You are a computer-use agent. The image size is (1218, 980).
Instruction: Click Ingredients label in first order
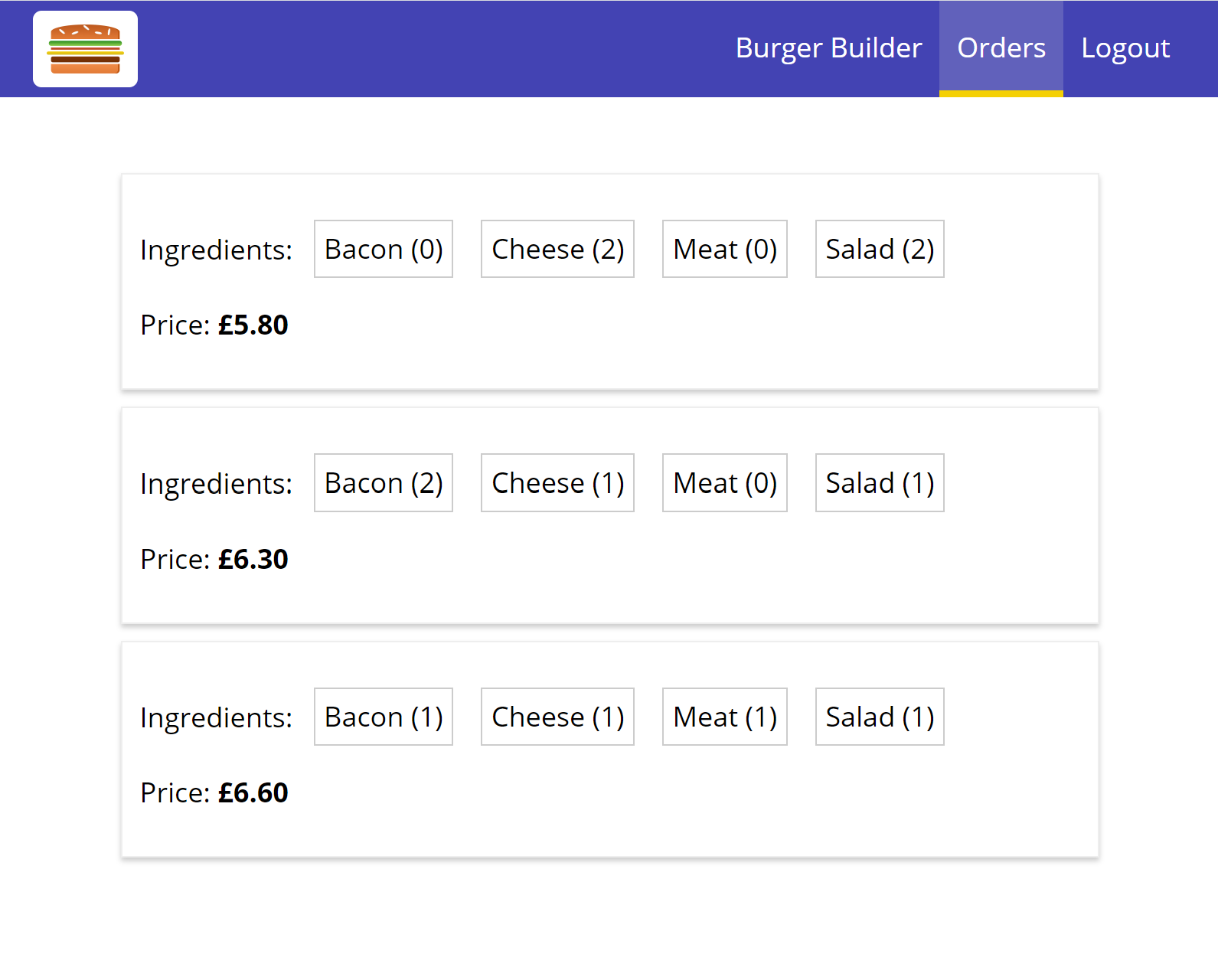click(216, 250)
